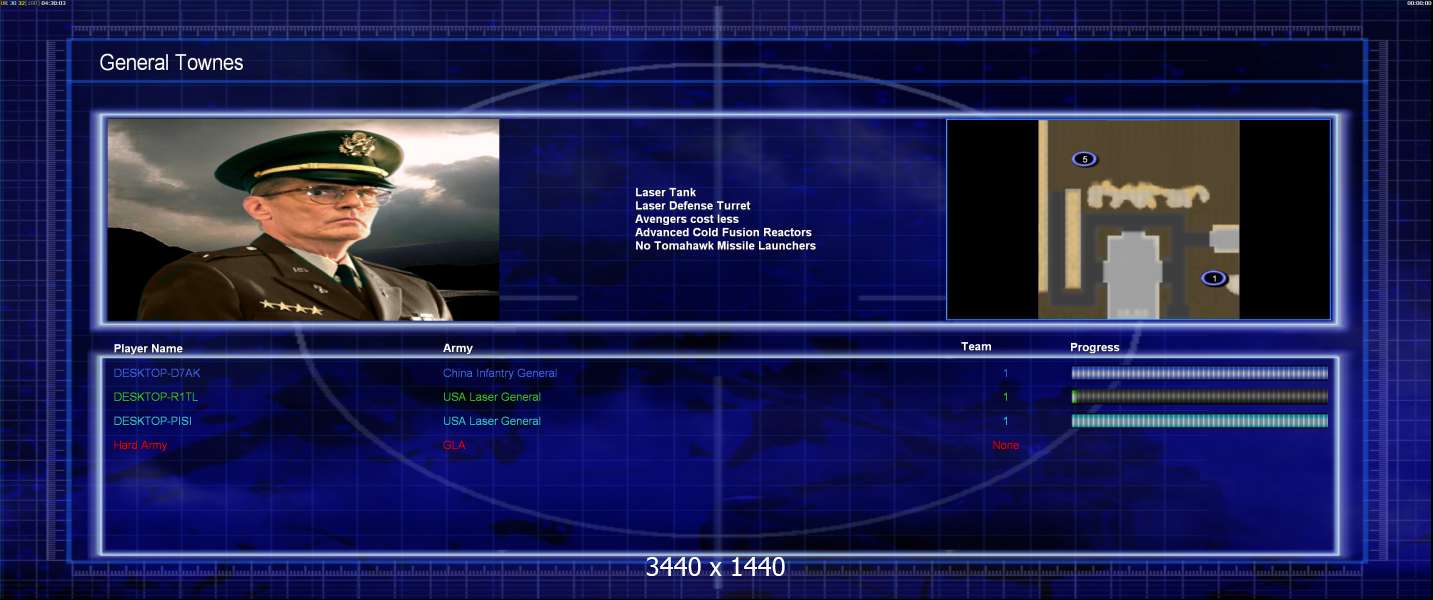Click start position marker 5 on minimap
This screenshot has width=1433, height=600.
(x=1085, y=159)
